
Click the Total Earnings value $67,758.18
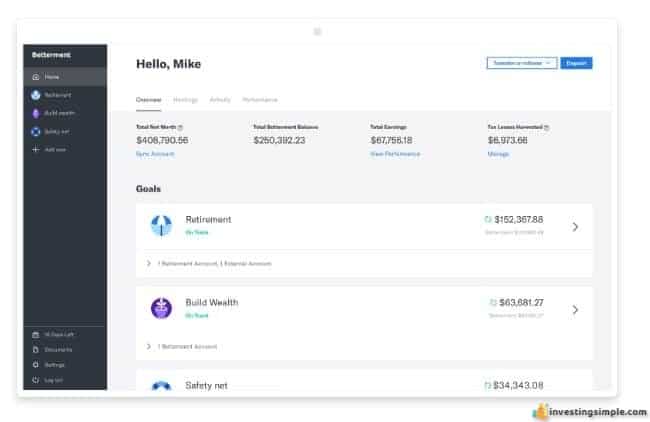391,140
